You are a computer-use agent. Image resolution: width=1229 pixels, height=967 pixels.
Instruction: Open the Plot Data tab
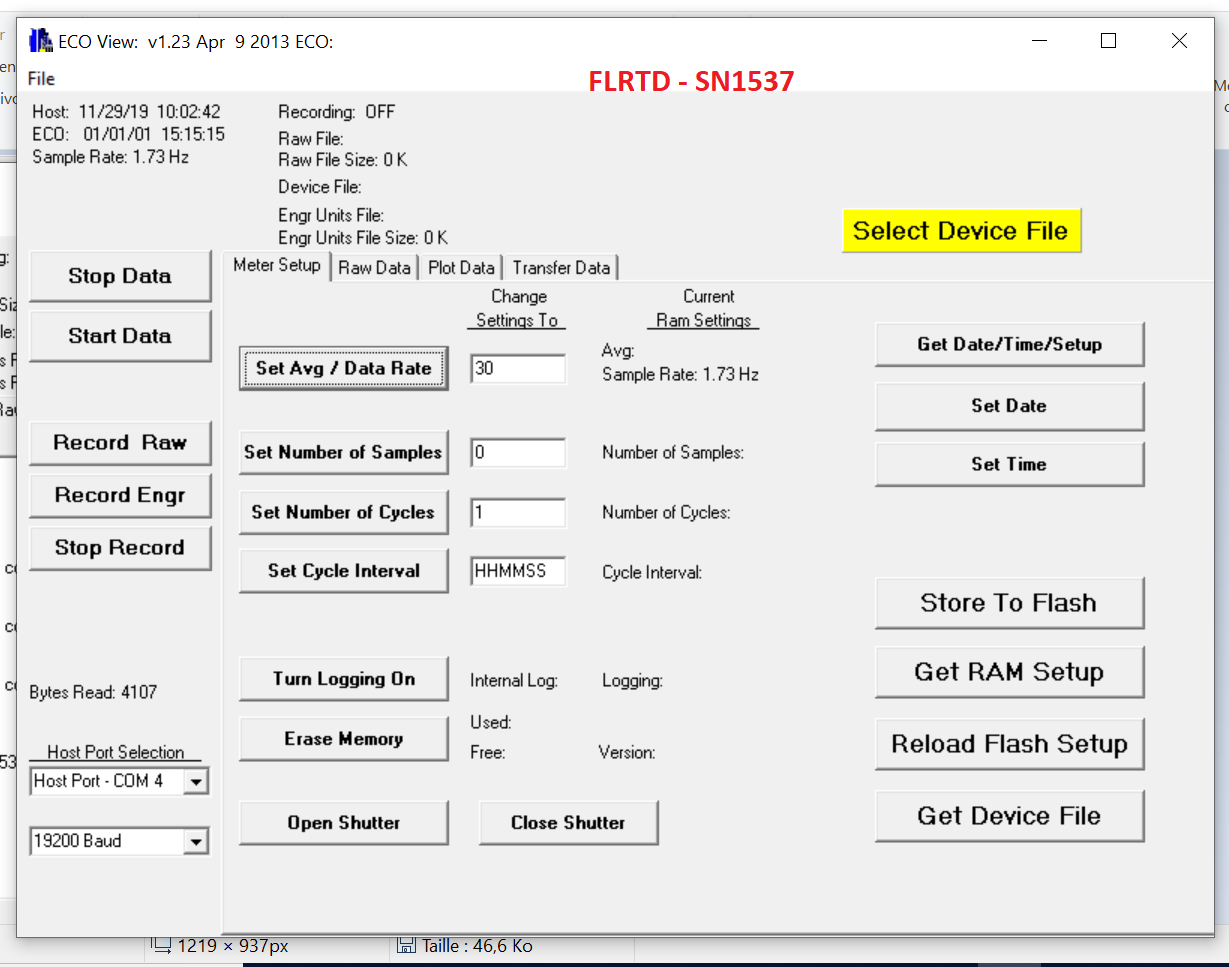tap(461, 268)
